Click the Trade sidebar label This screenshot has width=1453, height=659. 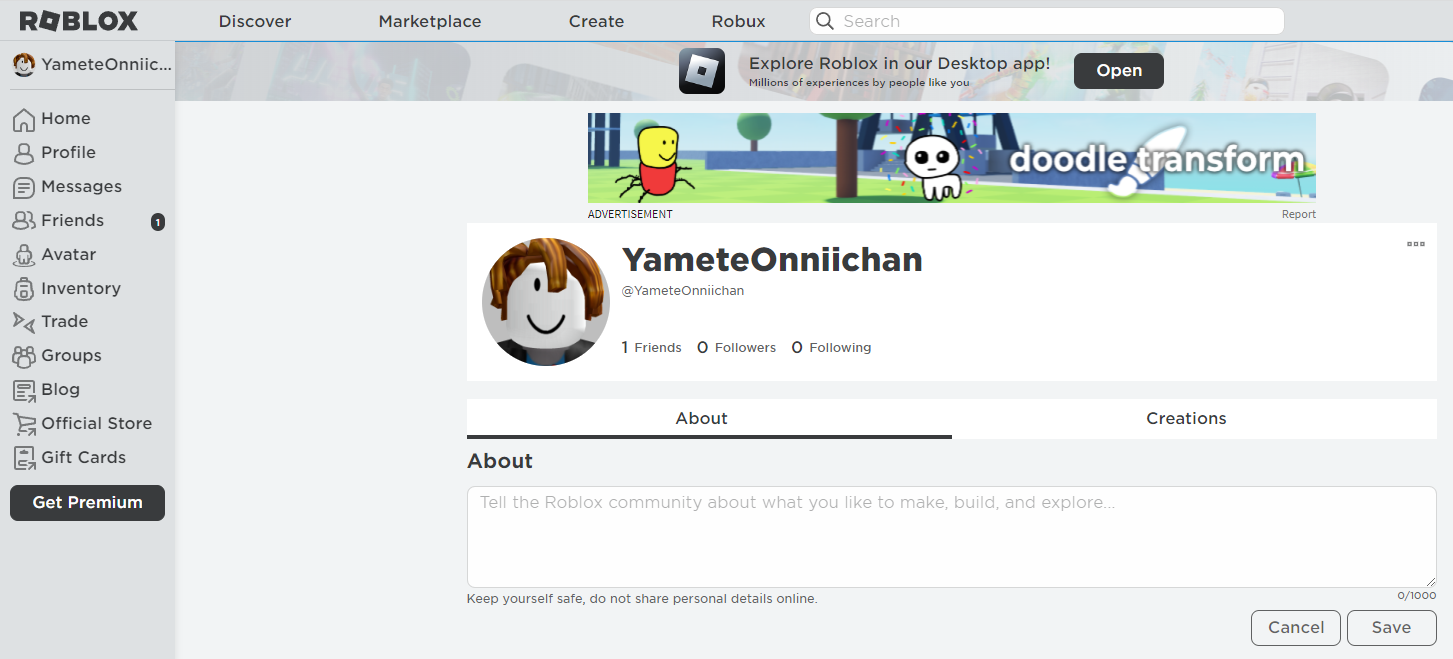(65, 322)
